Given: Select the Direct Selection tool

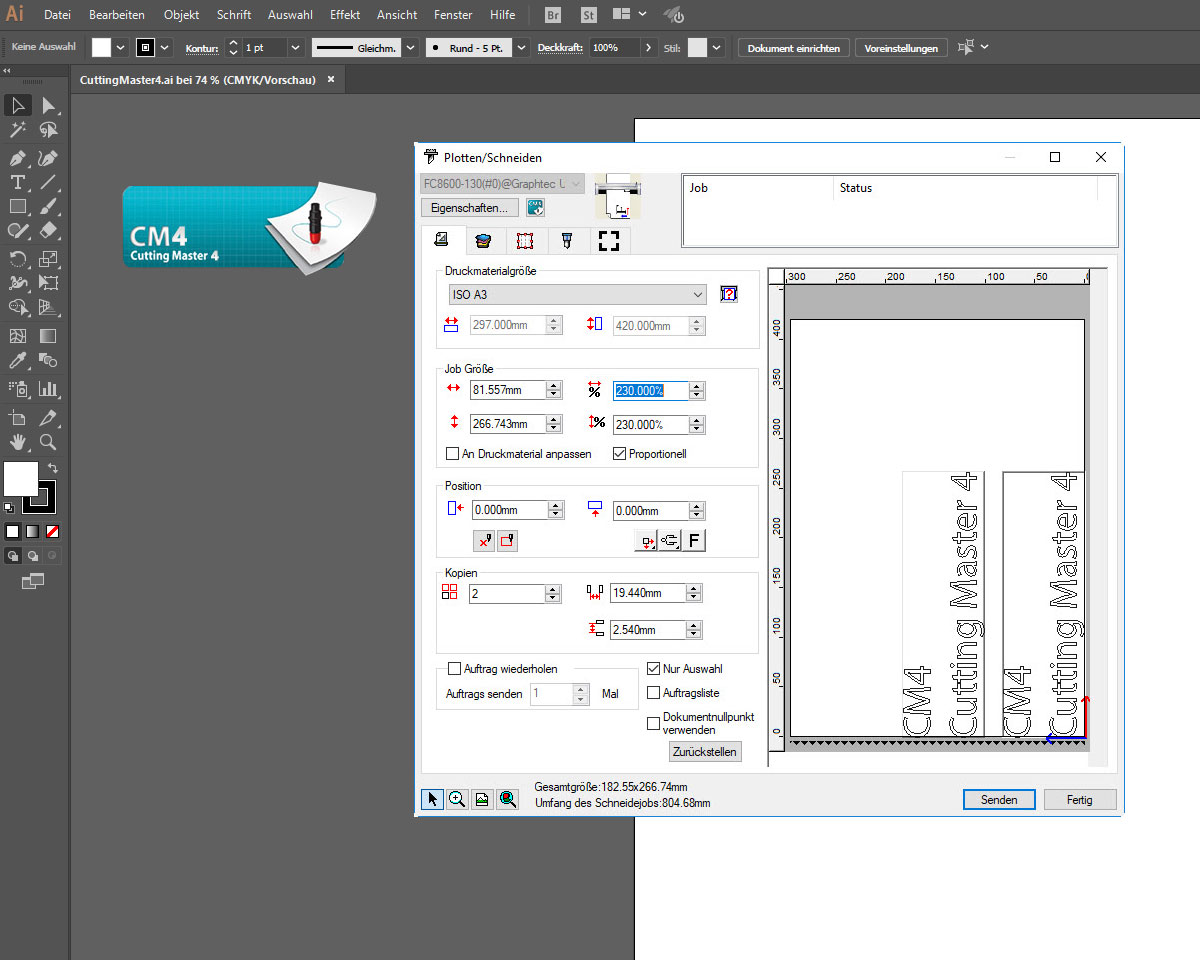Looking at the screenshot, I should [x=48, y=106].
